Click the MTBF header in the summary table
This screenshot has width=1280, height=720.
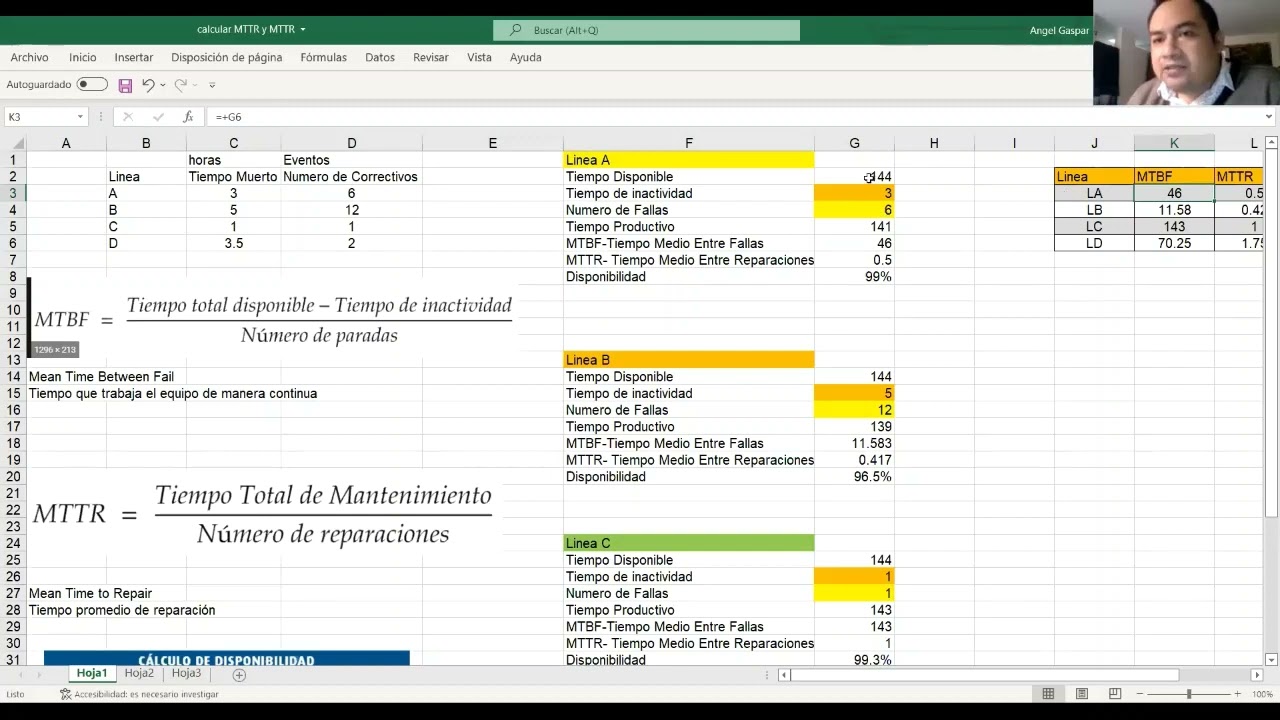point(1174,176)
